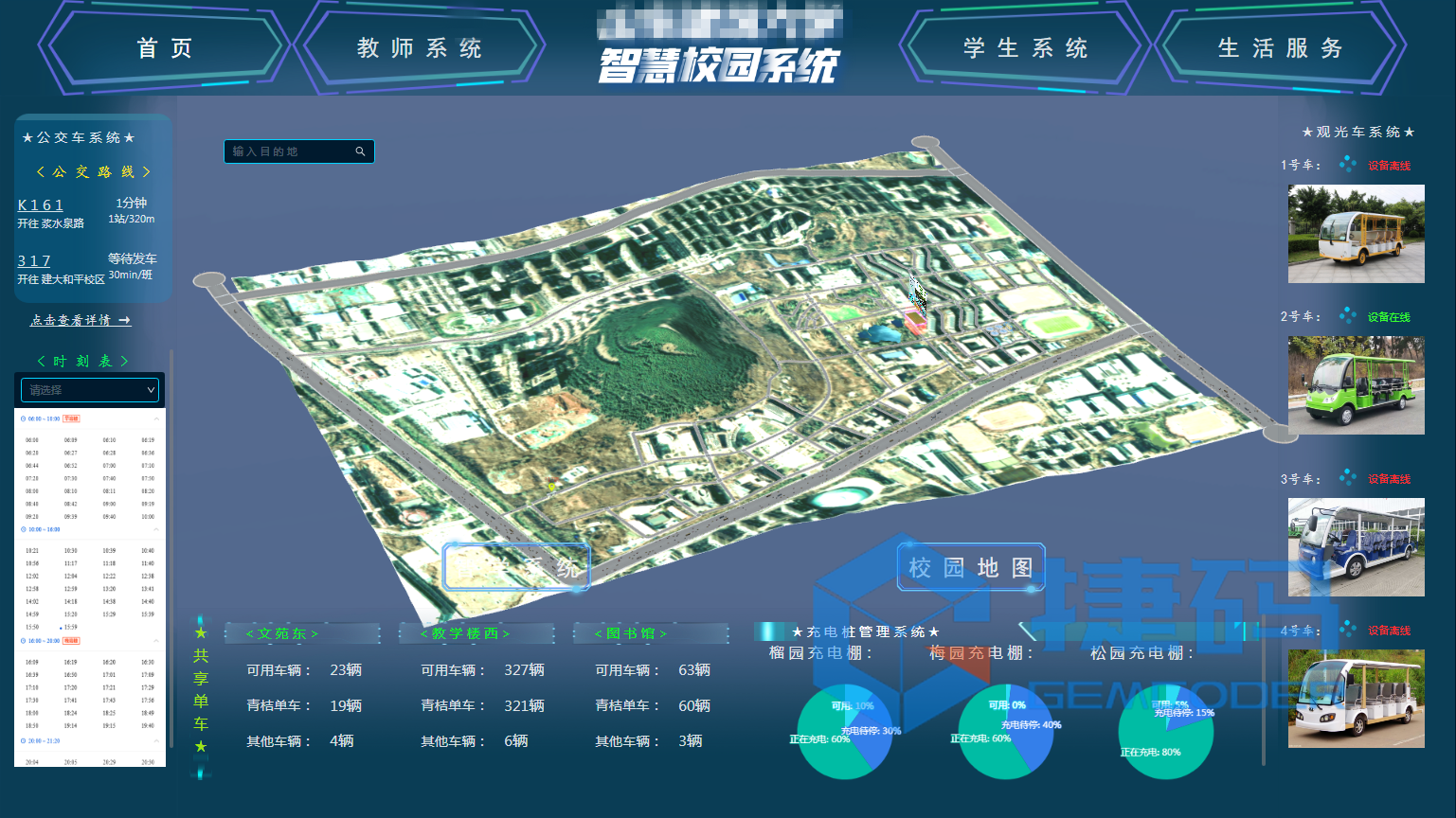
Task: Click the search magnifier icon in destination box
Action: pos(360,151)
